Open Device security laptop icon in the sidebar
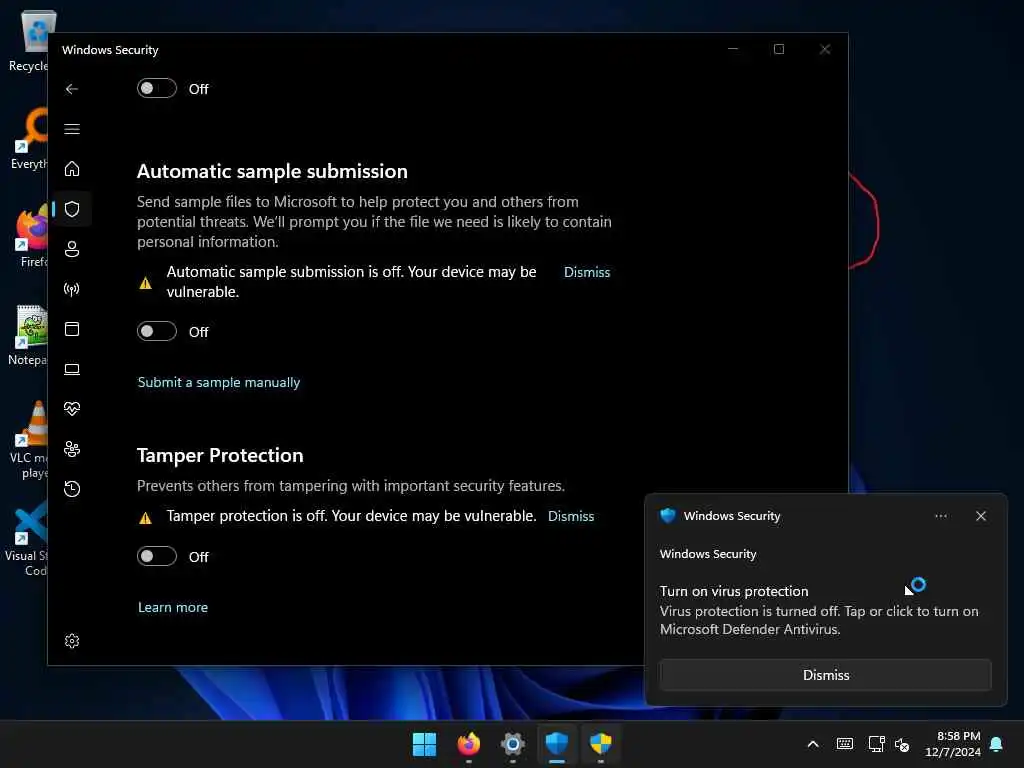1024x768 pixels. pos(72,369)
